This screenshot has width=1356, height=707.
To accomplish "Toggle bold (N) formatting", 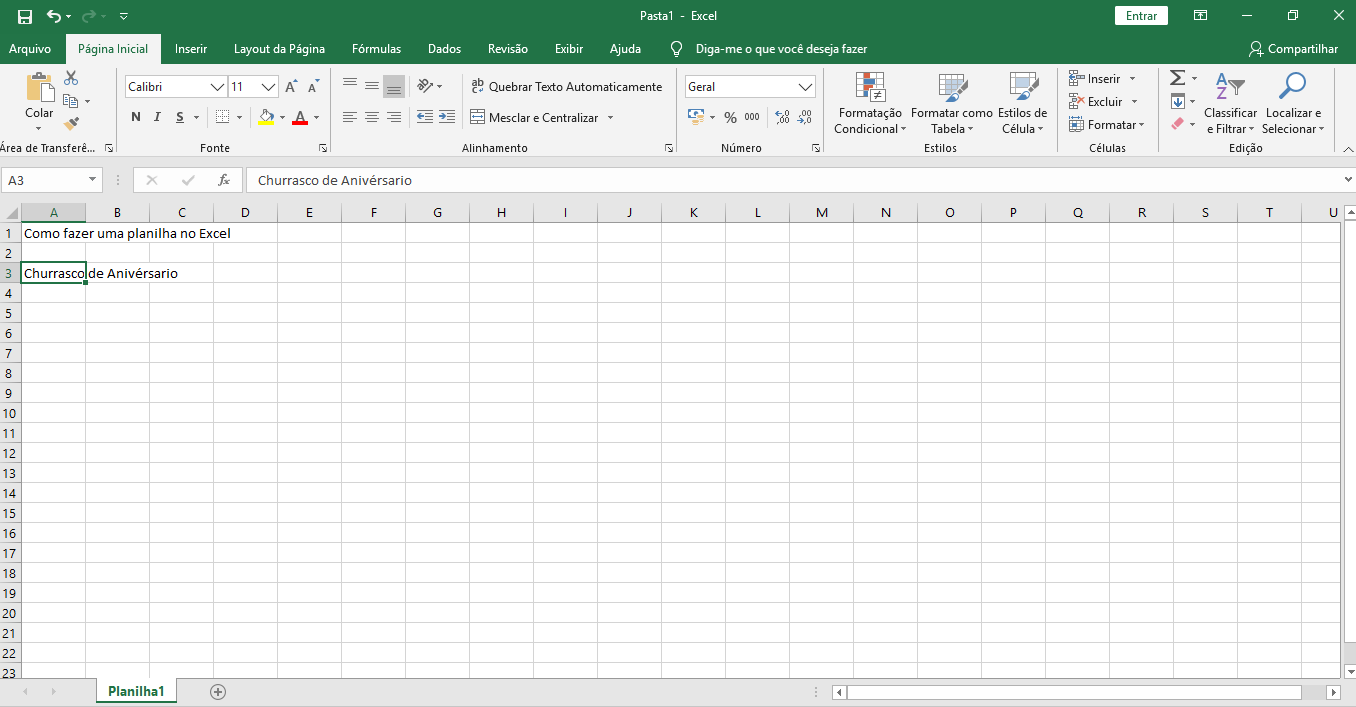I will [136, 117].
